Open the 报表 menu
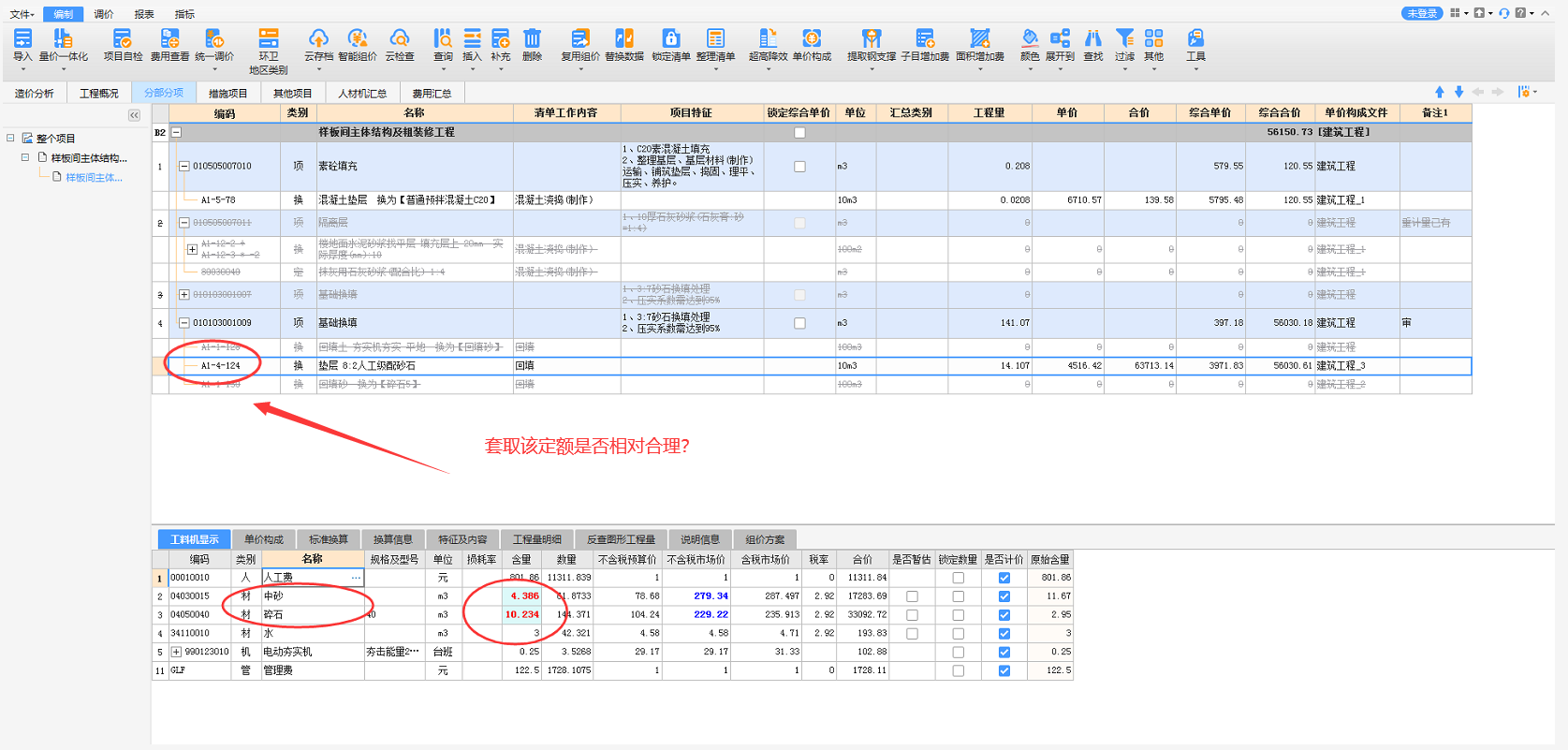1568x750 pixels. pyautogui.click(x=144, y=14)
